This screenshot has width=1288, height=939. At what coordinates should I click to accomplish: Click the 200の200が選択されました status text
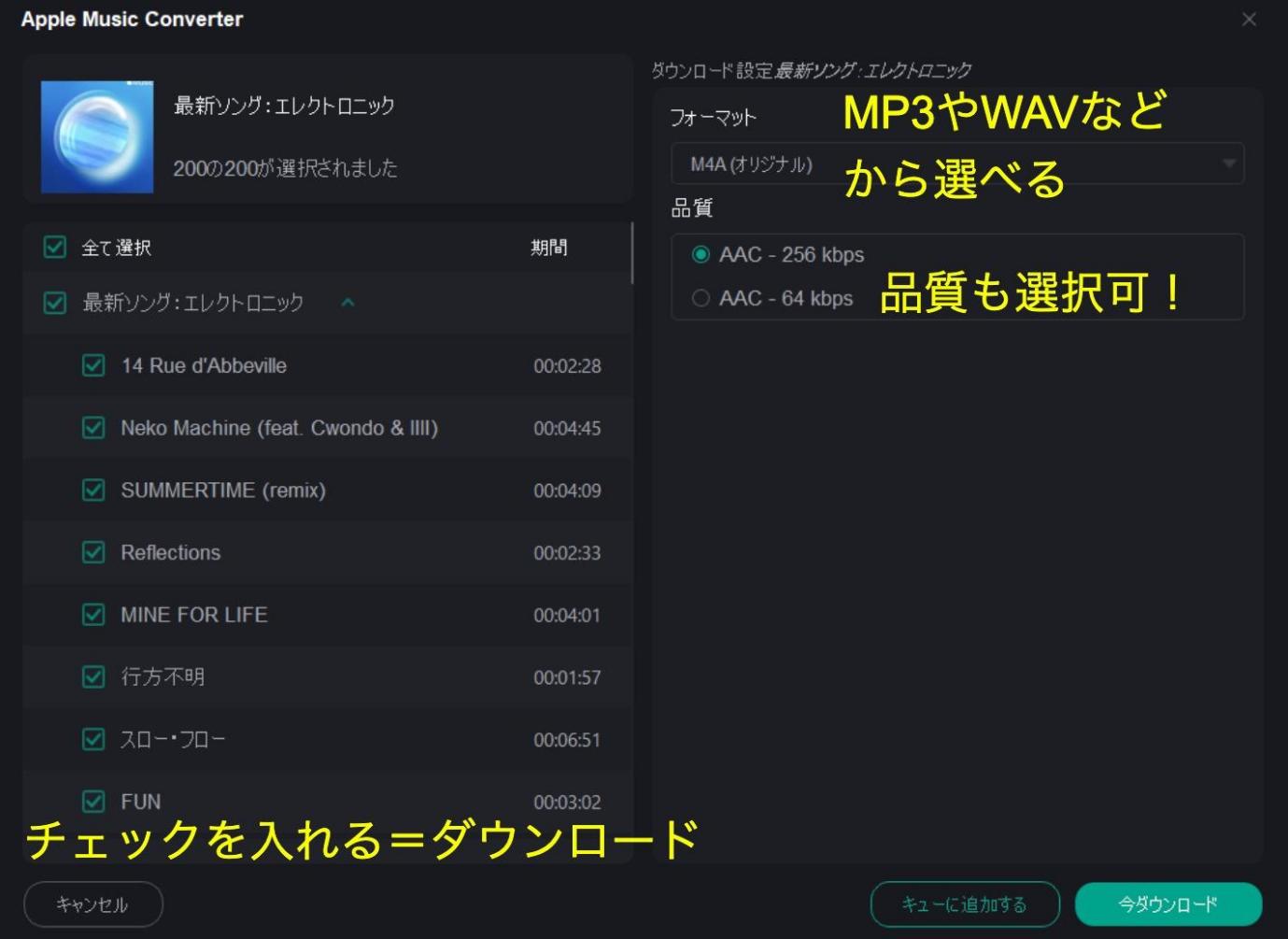click(285, 168)
